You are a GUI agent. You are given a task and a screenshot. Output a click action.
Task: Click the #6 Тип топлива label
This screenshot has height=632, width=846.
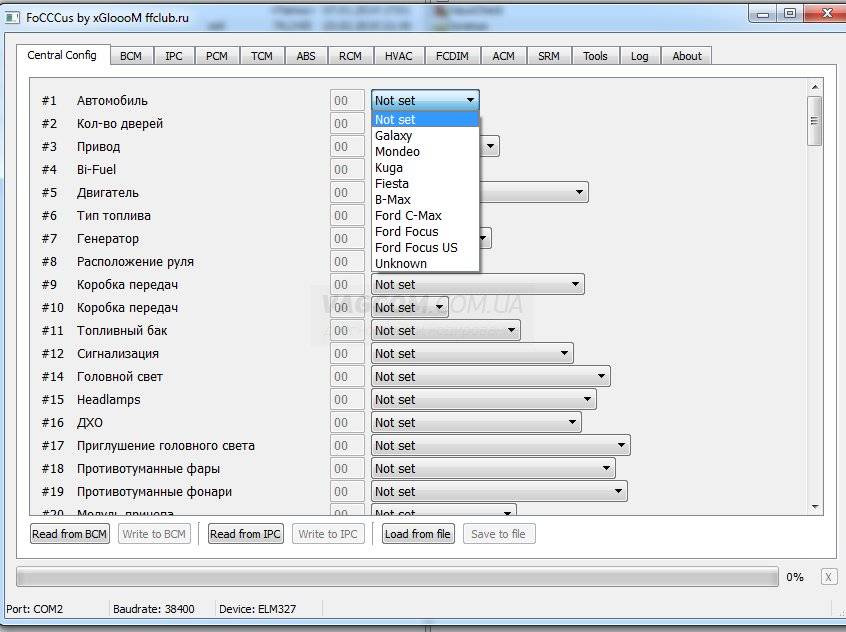pyautogui.click(x=114, y=216)
